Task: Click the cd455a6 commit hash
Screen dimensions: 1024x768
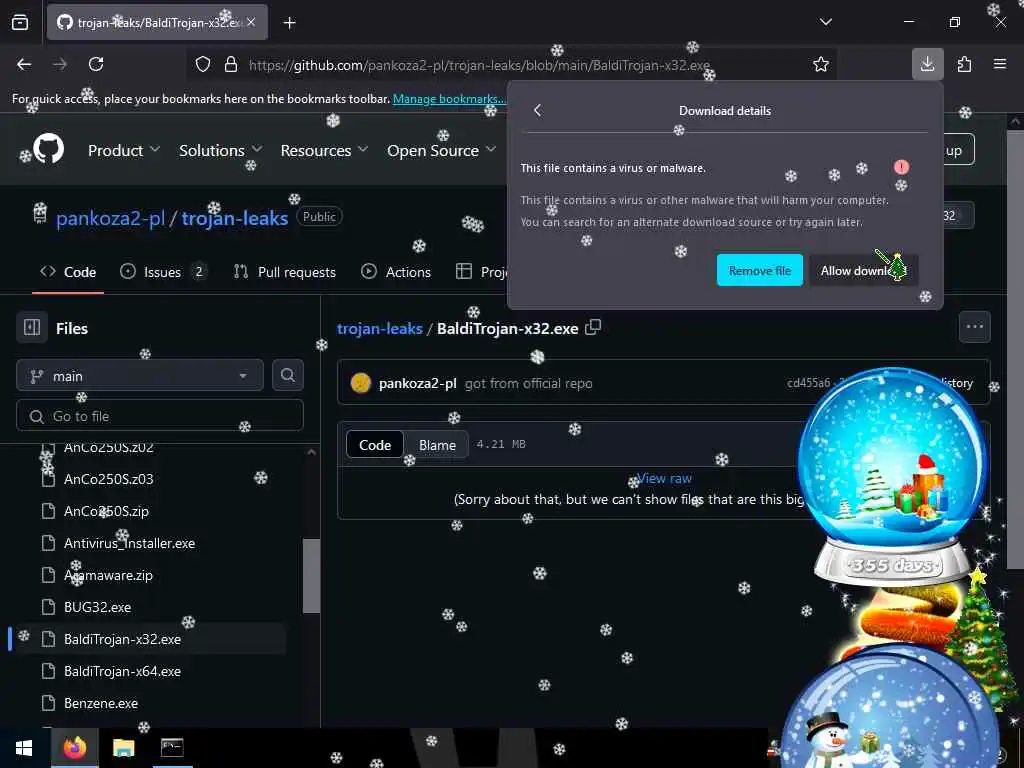Action: click(x=808, y=383)
